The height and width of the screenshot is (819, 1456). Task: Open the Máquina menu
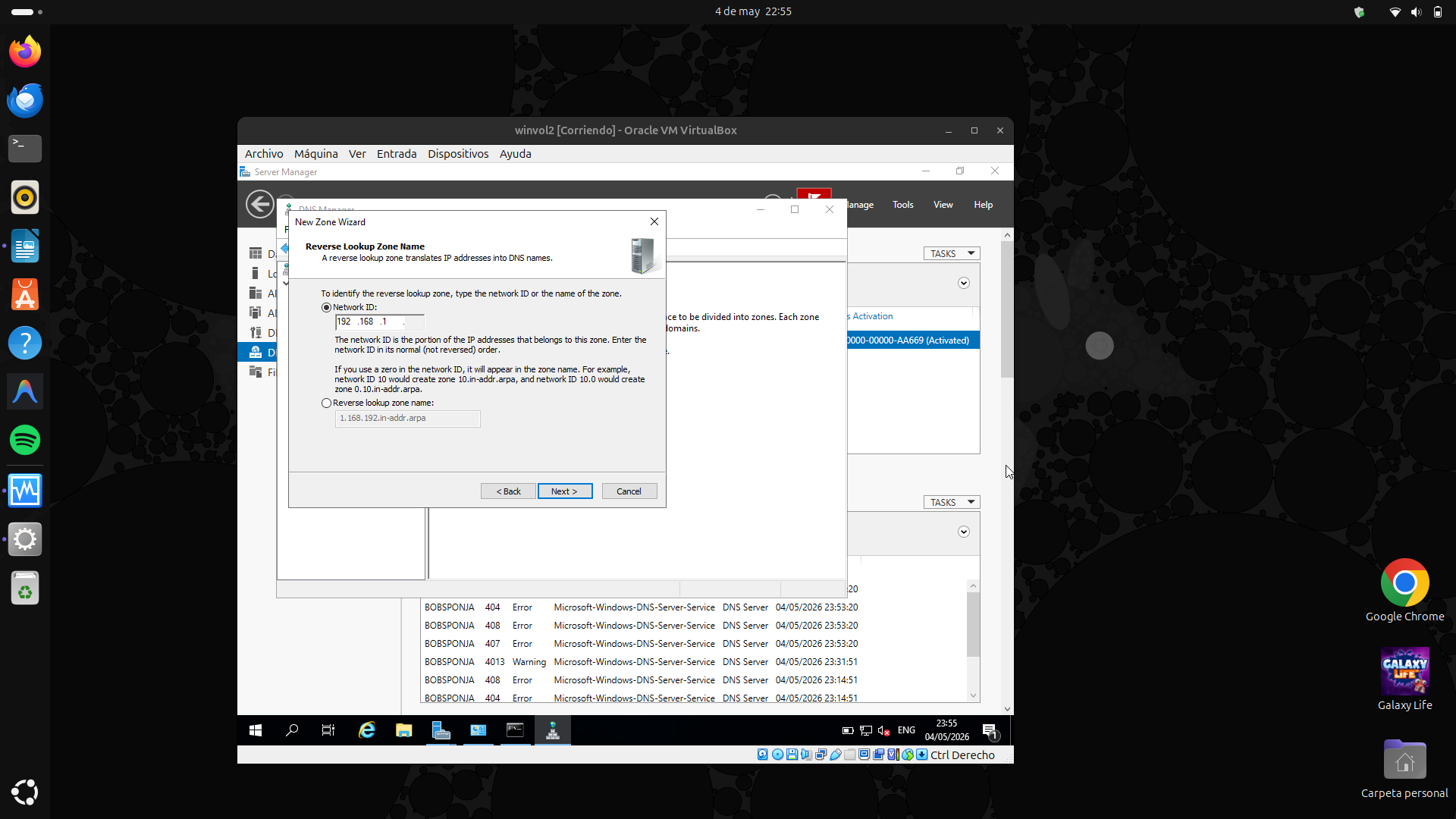pos(316,154)
